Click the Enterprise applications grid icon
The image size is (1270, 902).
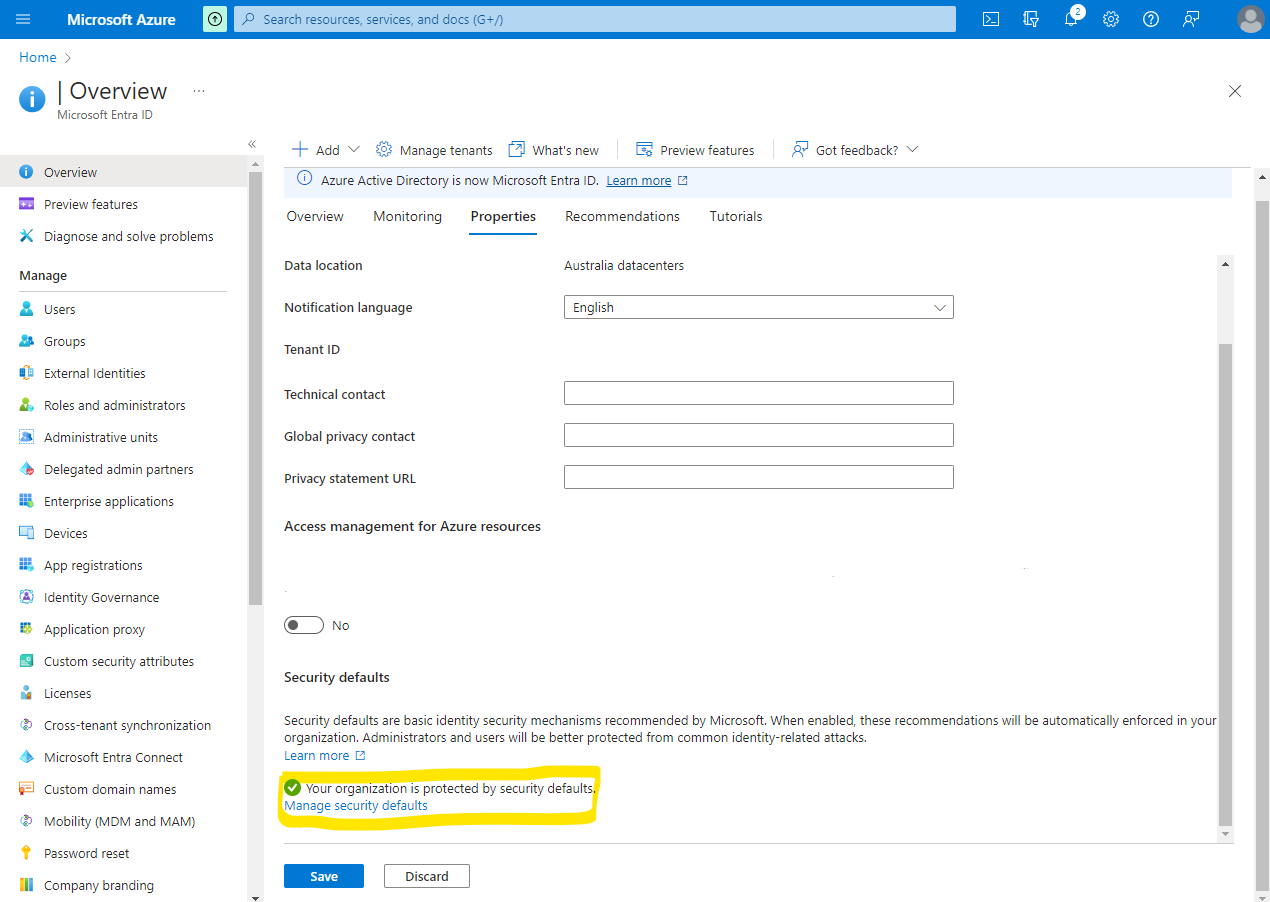27,501
